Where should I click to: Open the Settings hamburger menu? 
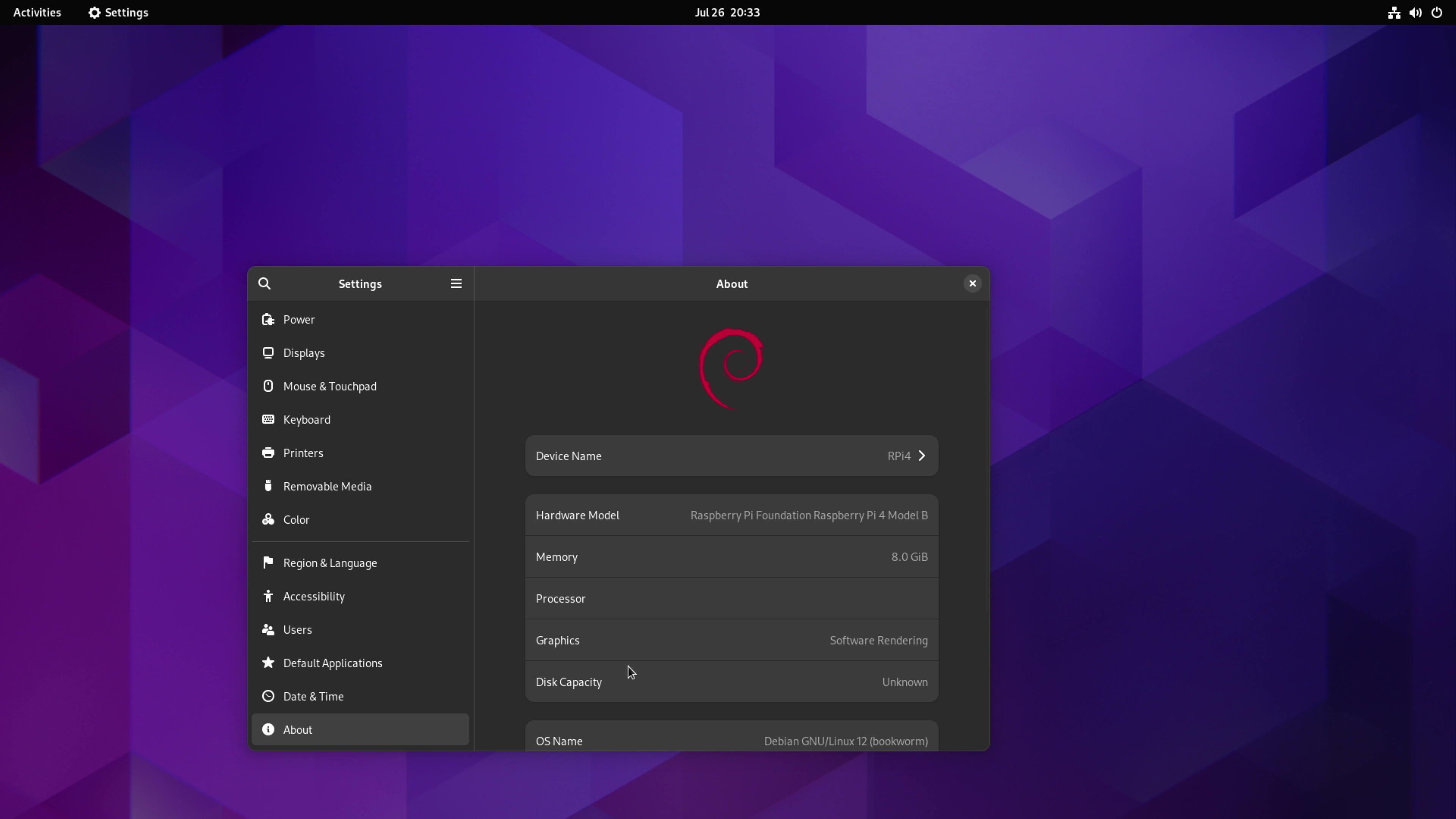pyautogui.click(x=456, y=284)
